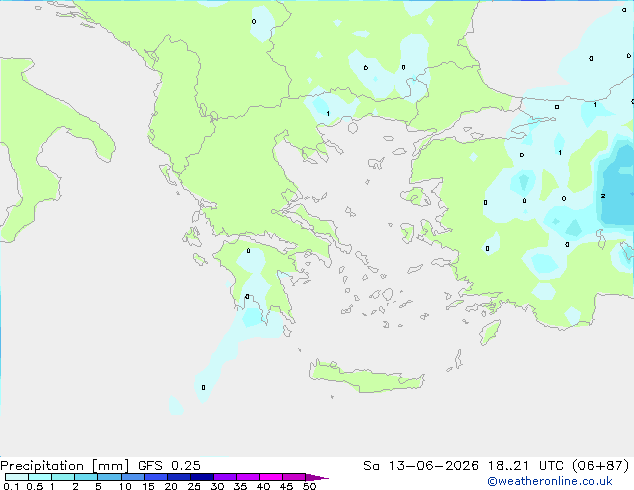Click the '(06+87)' forecast run text

pos(601,466)
